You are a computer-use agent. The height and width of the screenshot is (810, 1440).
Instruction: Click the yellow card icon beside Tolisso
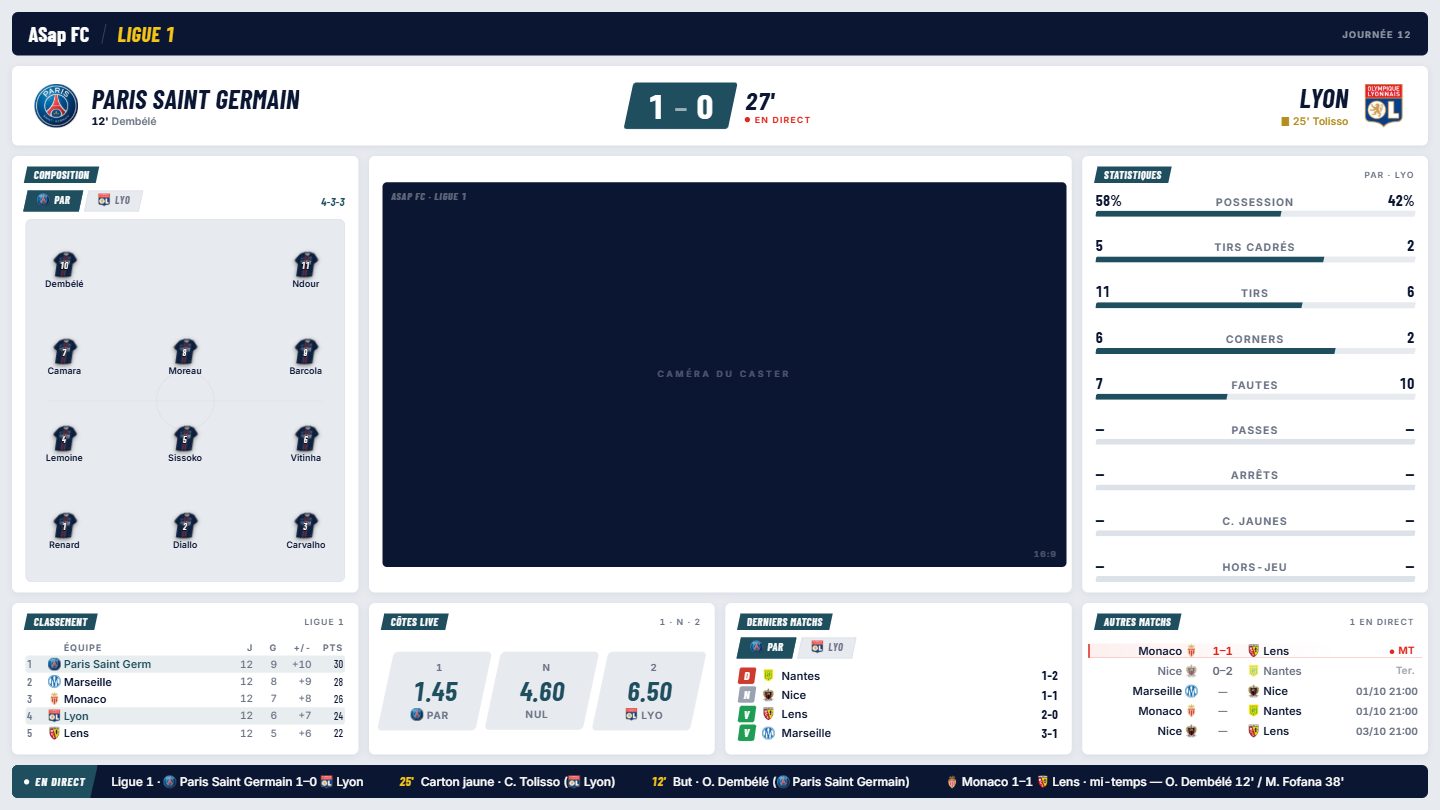pyautogui.click(x=1285, y=122)
